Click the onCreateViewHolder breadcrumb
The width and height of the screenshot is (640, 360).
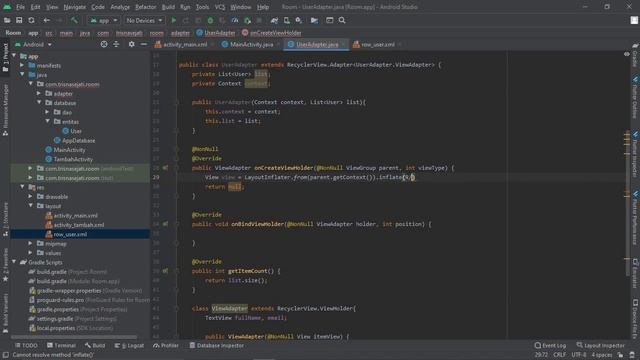point(271,33)
